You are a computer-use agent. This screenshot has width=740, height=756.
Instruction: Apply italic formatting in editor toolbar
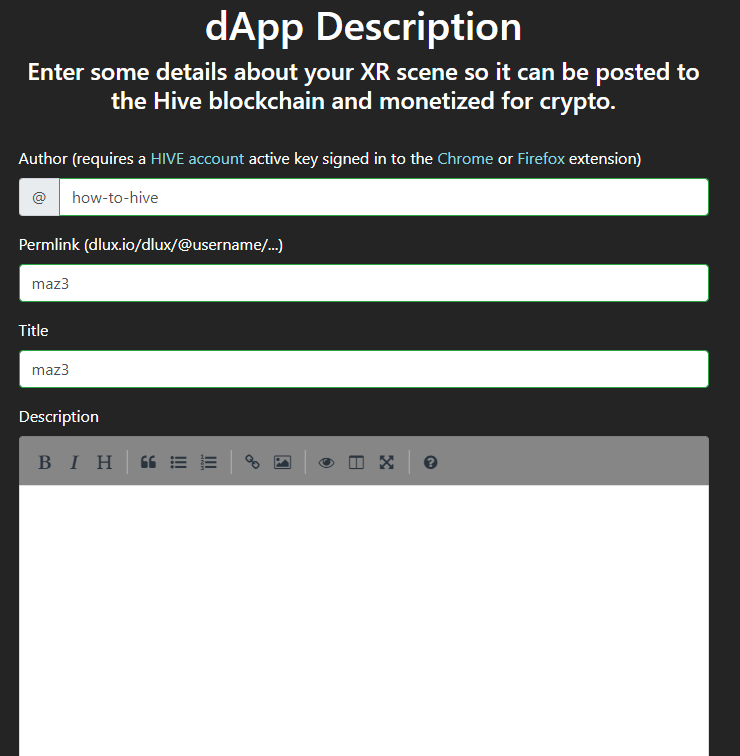coord(74,462)
